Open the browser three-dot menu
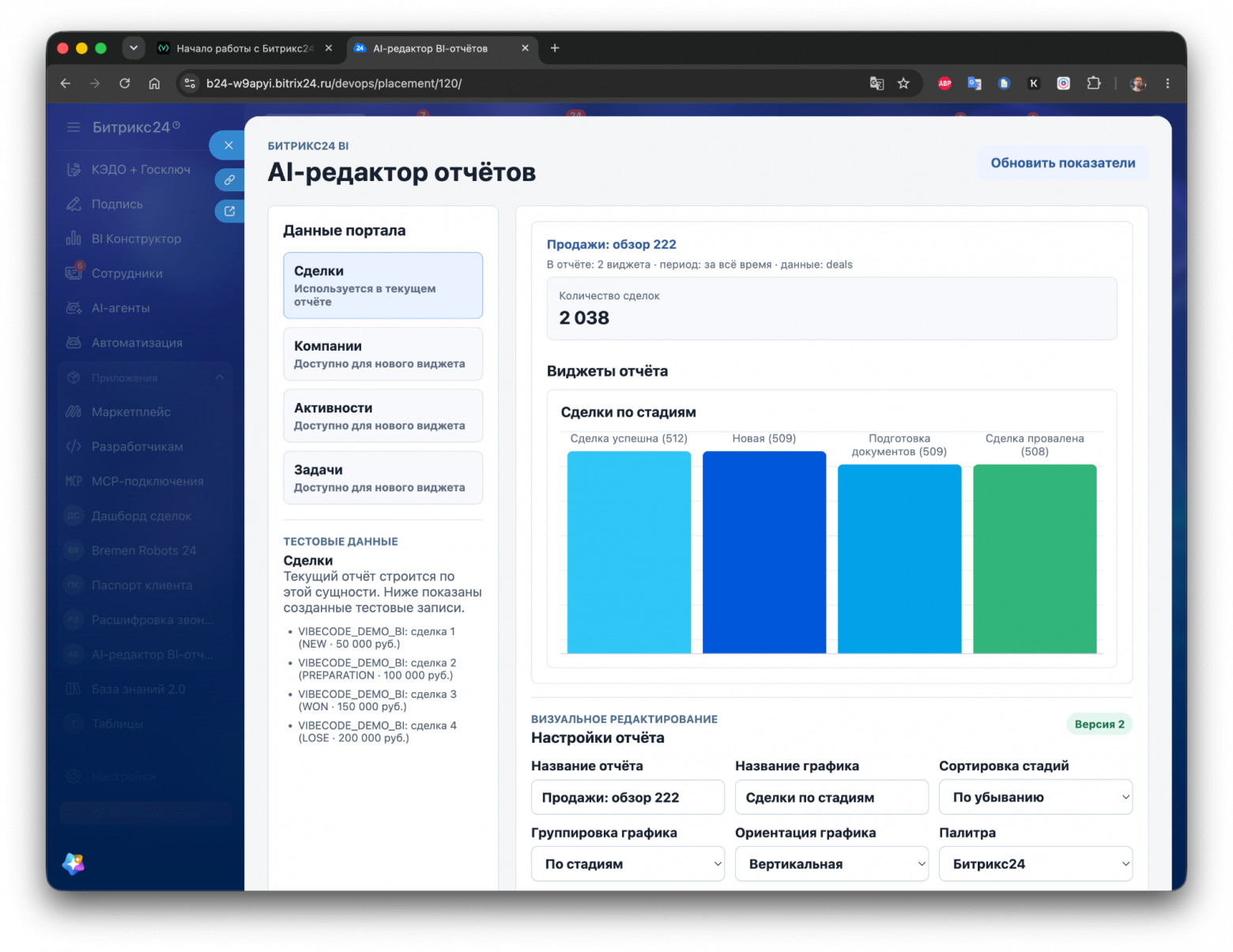 click(x=1167, y=83)
